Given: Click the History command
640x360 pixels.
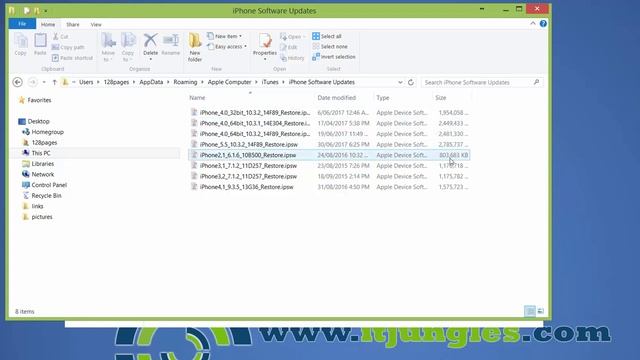Looking at the screenshot, I should point(292,58).
